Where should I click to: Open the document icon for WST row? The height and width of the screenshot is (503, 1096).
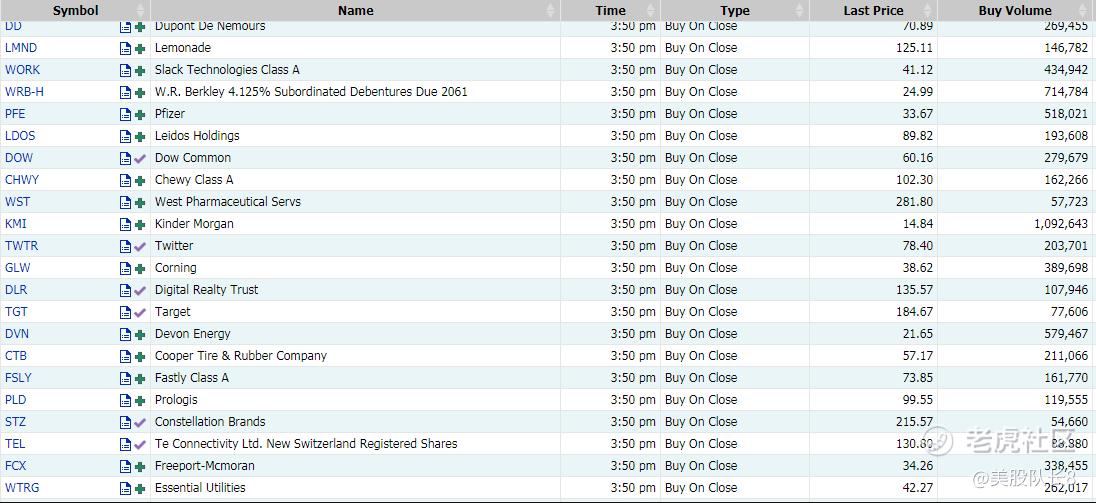point(125,203)
